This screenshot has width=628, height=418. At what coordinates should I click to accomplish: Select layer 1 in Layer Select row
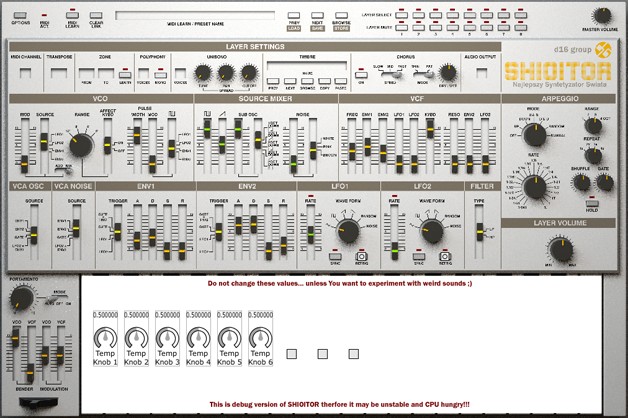click(x=402, y=15)
